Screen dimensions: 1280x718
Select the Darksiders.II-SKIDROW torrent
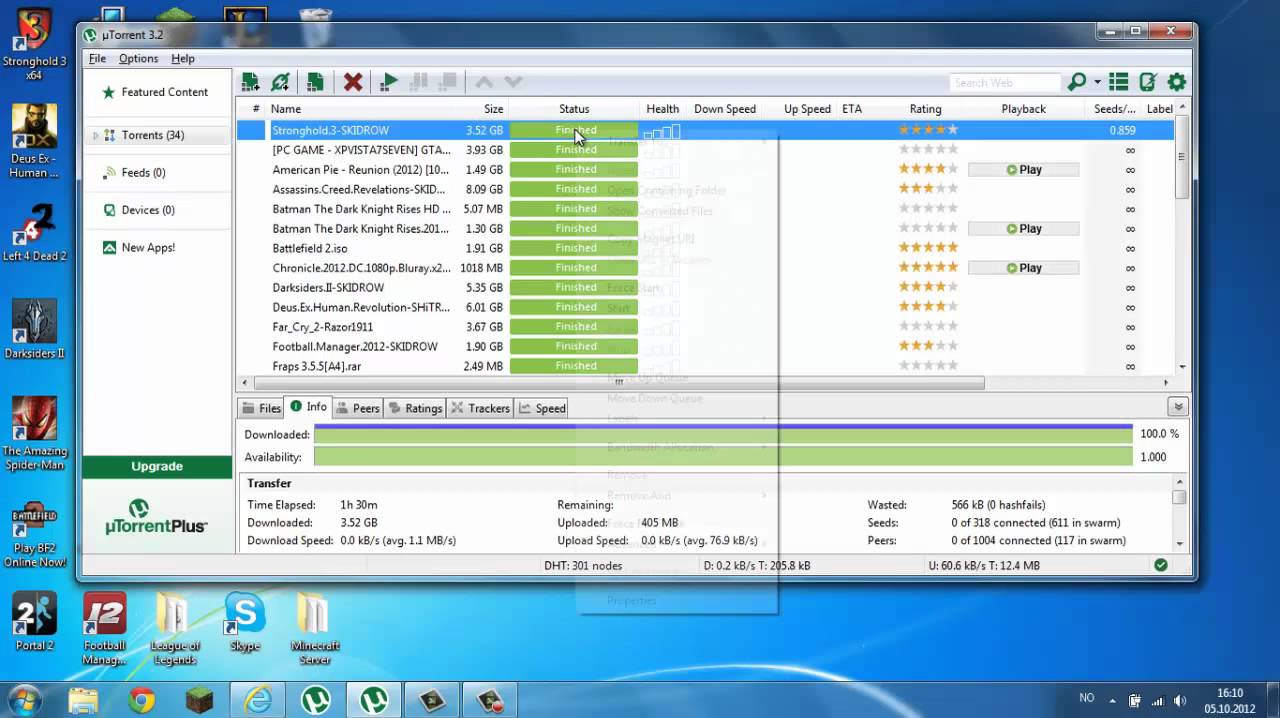coord(705,288)
